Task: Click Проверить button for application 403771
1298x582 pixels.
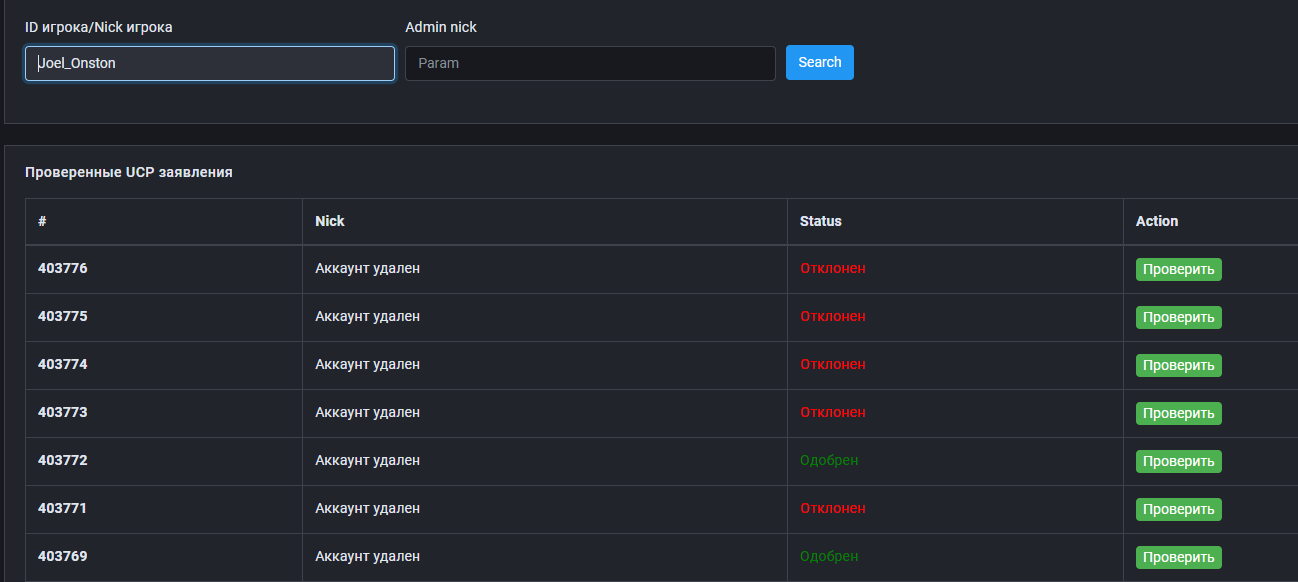Action: click(x=1178, y=509)
